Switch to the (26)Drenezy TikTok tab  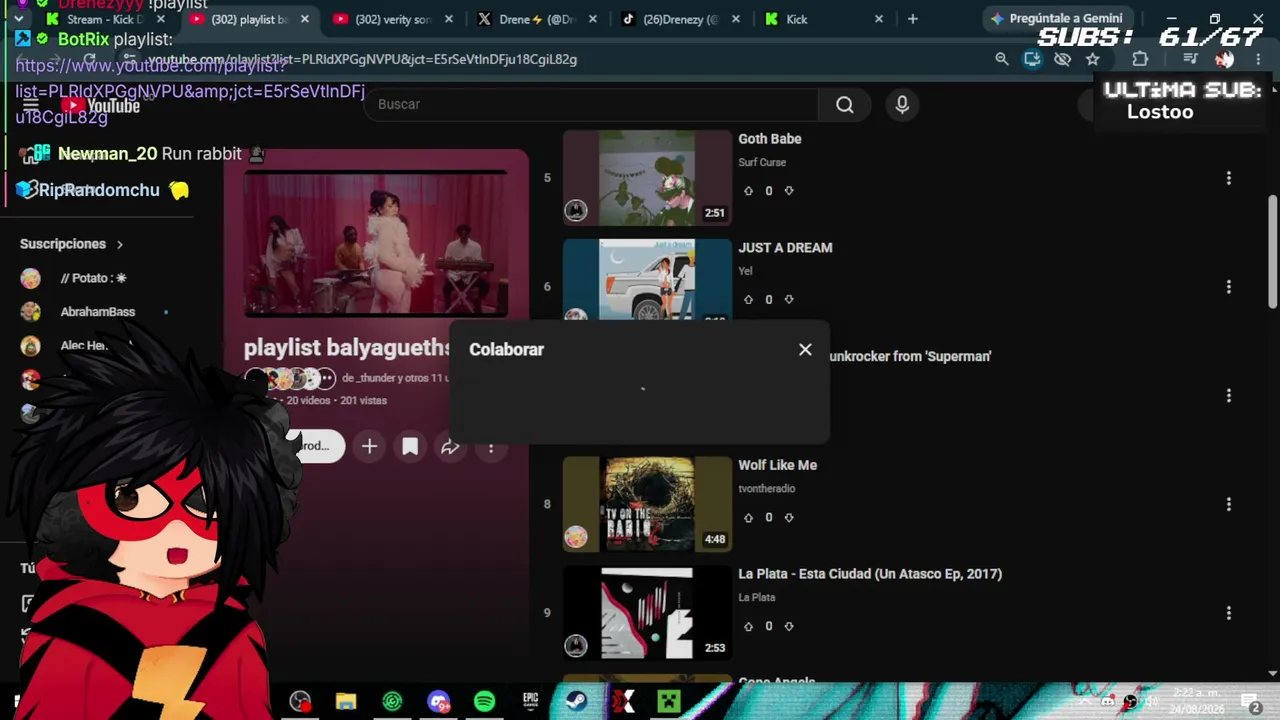[x=681, y=19]
